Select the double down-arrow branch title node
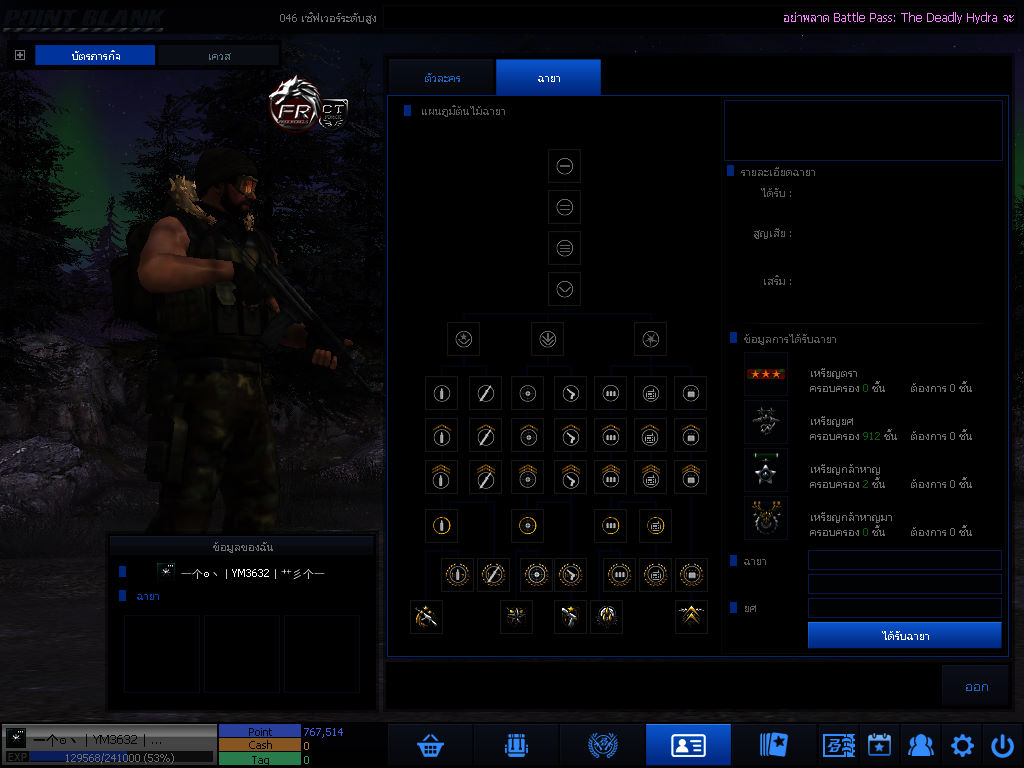The image size is (1024, 768). [x=547, y=339]
